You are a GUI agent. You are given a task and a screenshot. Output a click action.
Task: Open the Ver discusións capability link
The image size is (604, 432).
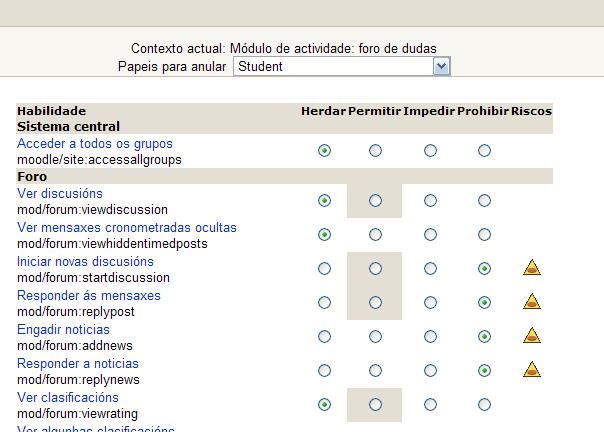click(60, 194)
